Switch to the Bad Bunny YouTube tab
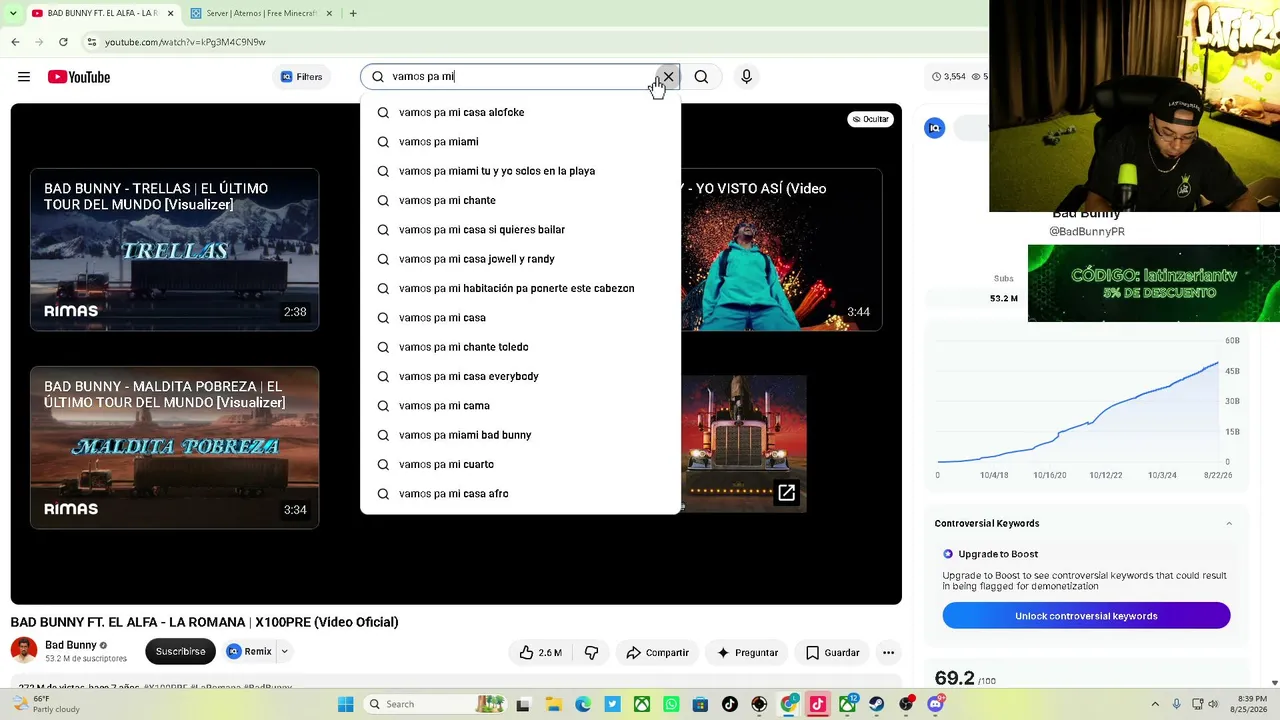Image resolution: width=1280 pixels, height=720 pixels. pyautogui.click(x=101, y=13)
